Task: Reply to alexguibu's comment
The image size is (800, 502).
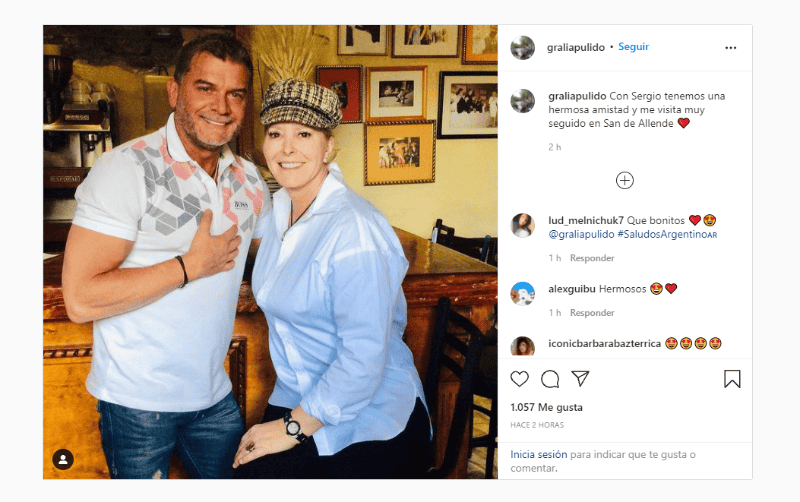Action: click(592, 312)
